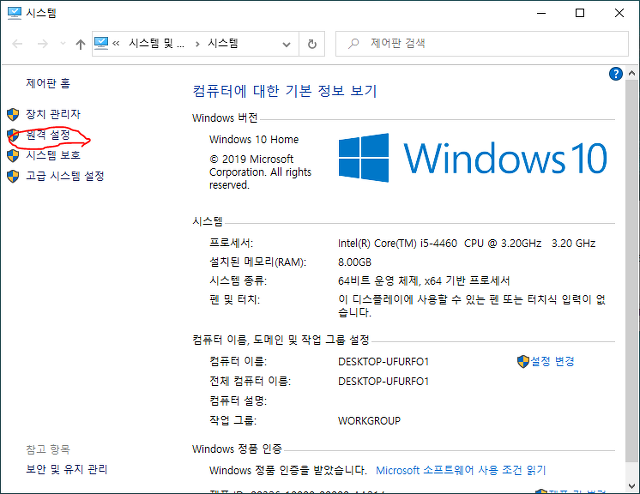Open the recent locations dropdown arrow
Image resolution: width=640 pixels, height=494 pixels.
[63, 43]
